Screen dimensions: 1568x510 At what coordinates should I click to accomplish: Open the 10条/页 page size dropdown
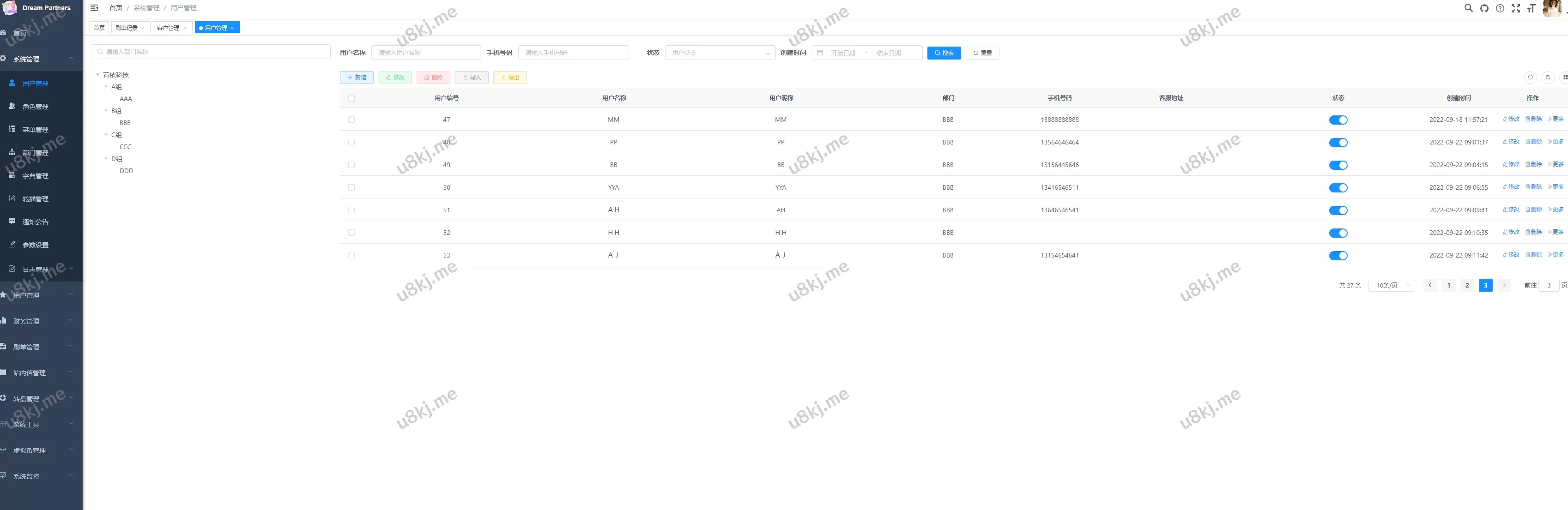[1390, 285]
